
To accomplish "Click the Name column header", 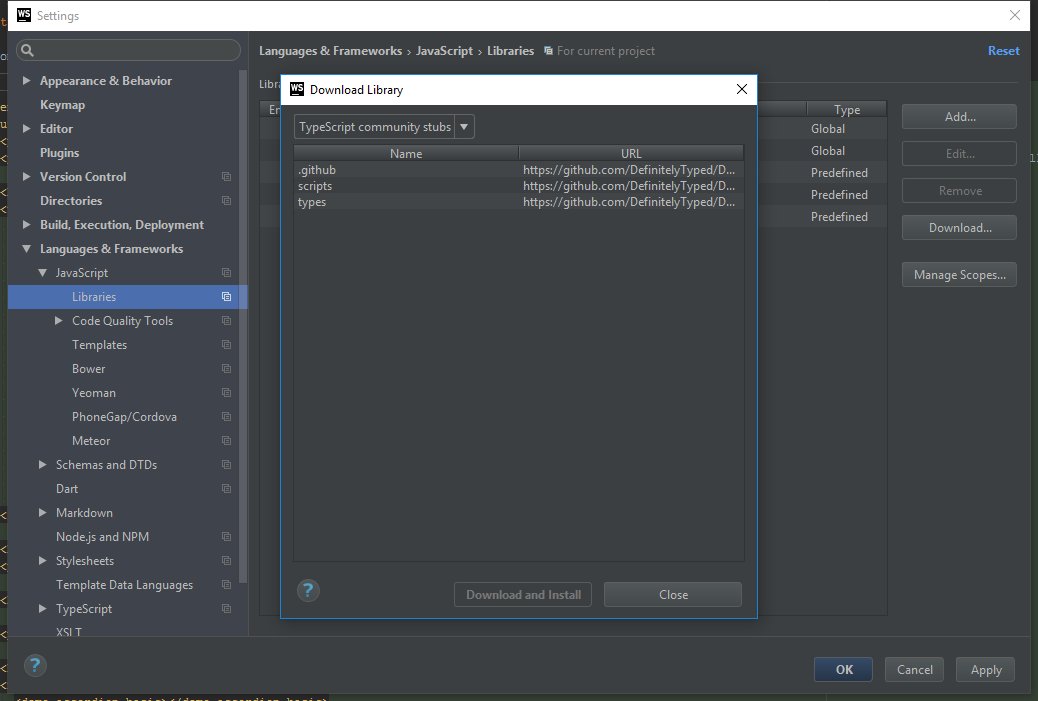I will 406,154.
